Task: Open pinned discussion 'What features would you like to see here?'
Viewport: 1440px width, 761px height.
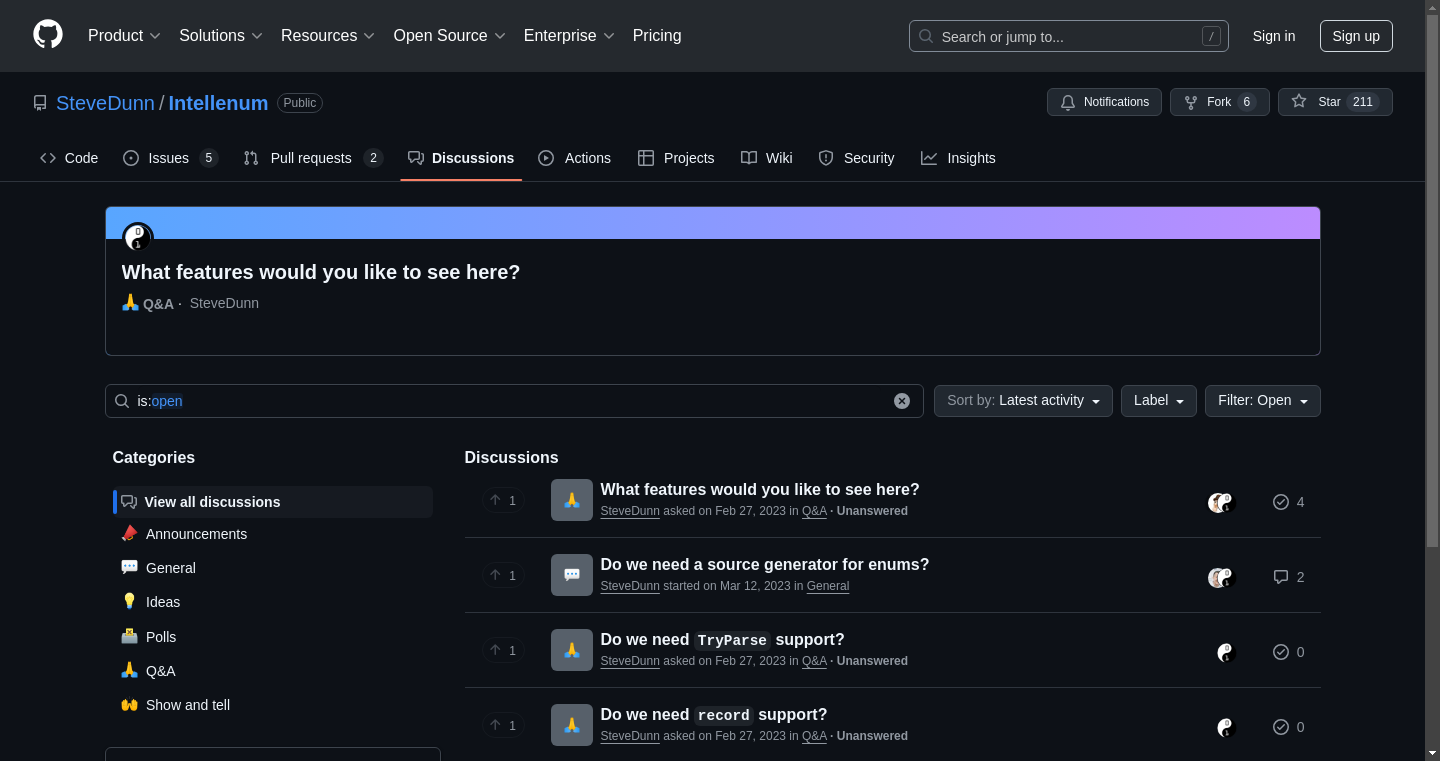Action: pos(321,272)
